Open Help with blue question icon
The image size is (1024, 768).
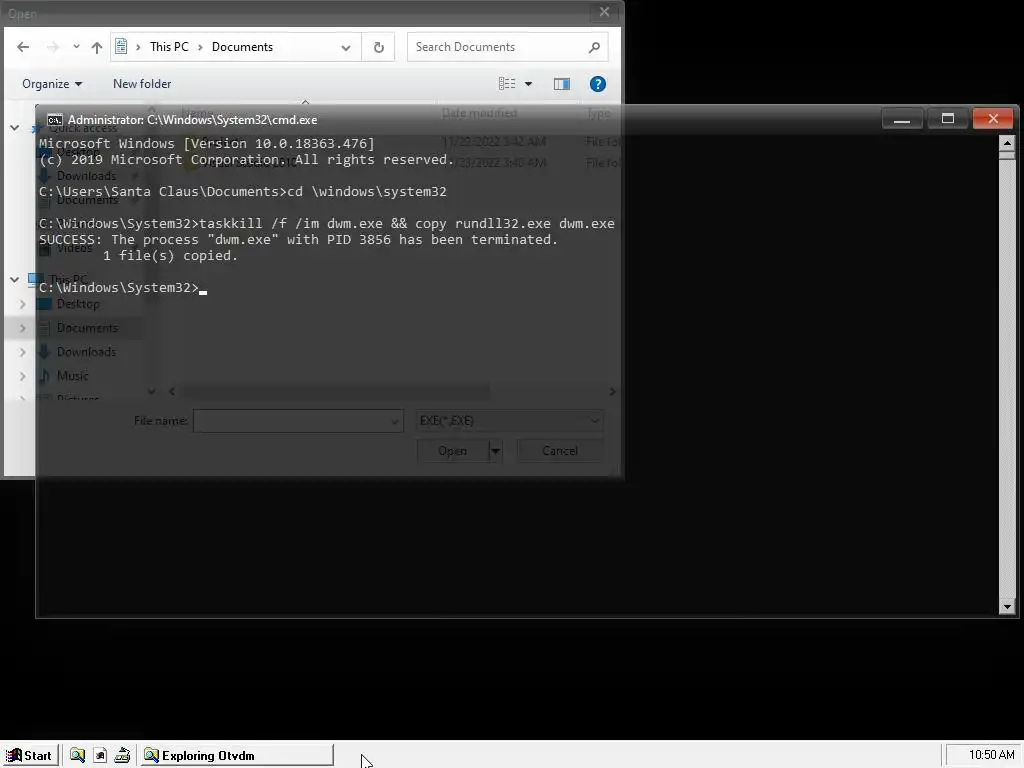tap(598, 84)
